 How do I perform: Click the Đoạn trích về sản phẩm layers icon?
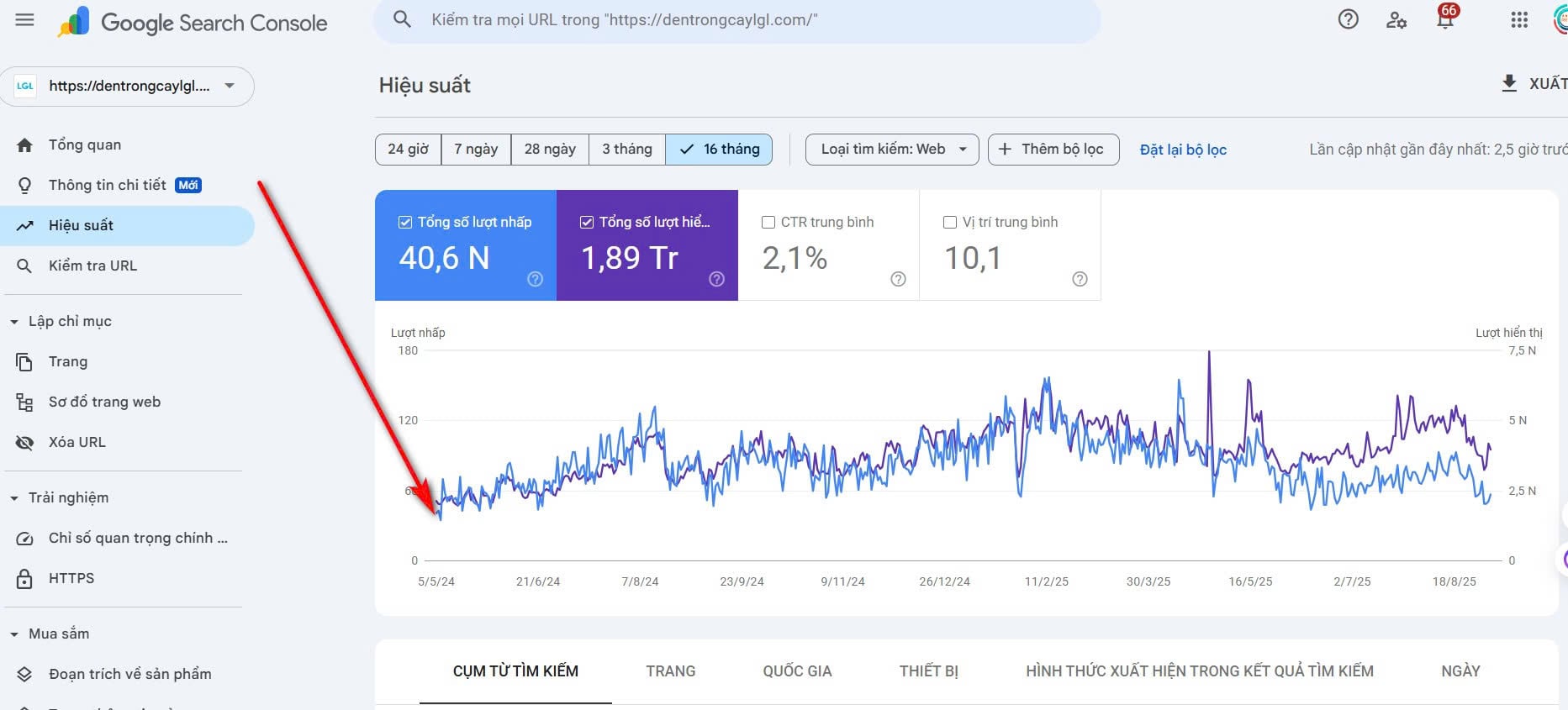[25, 674]
